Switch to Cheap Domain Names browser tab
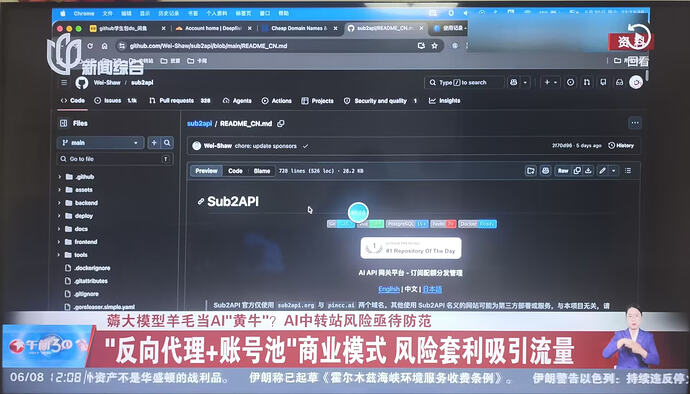The height and width of the screenshot is (394, 690). 299,28
